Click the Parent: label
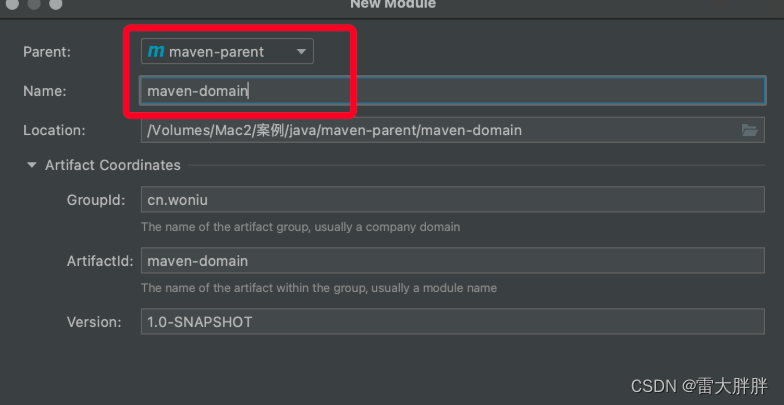784x405 pixels. tap(47, 52)
